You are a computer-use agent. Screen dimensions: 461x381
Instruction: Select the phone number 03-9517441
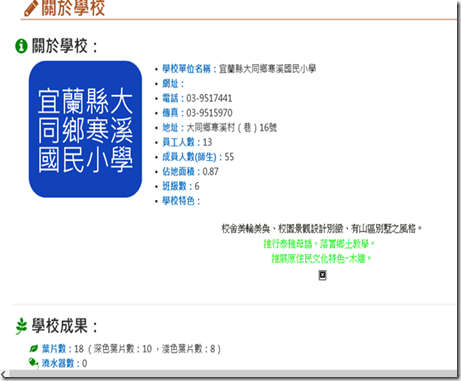click(x=209, y=98)
